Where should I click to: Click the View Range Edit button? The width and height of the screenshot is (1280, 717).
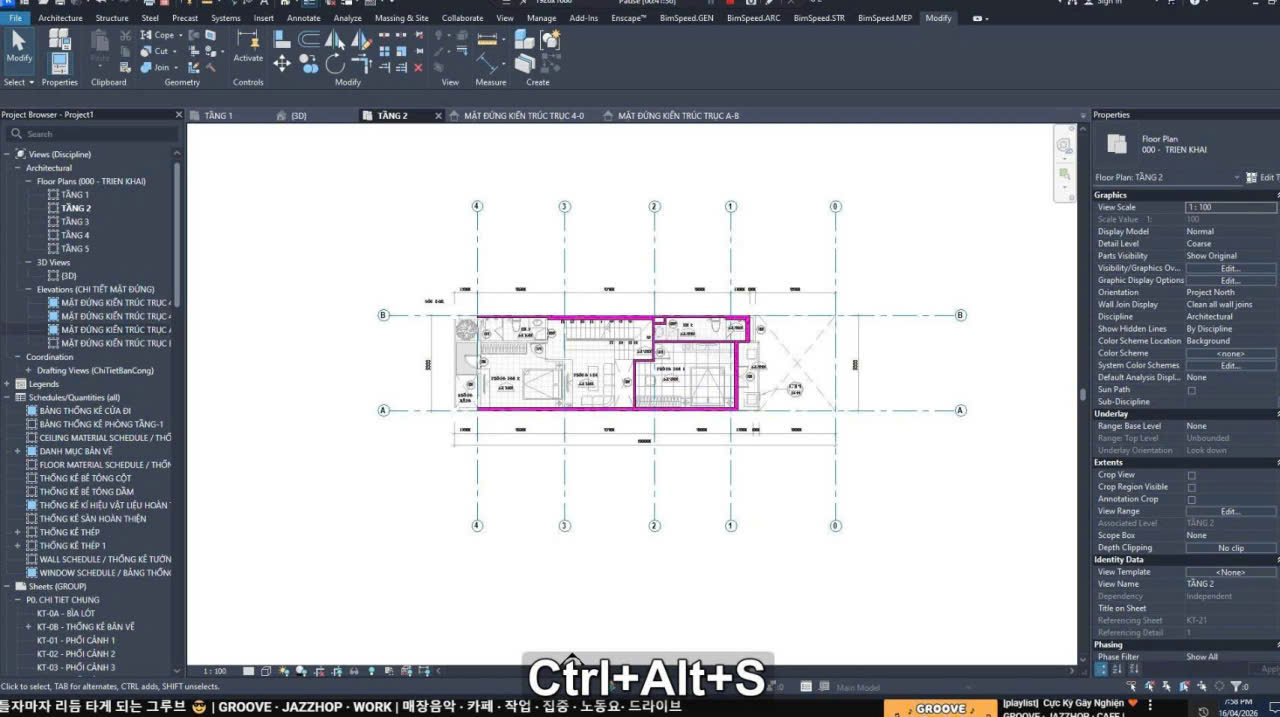(x=1230, y=511)
